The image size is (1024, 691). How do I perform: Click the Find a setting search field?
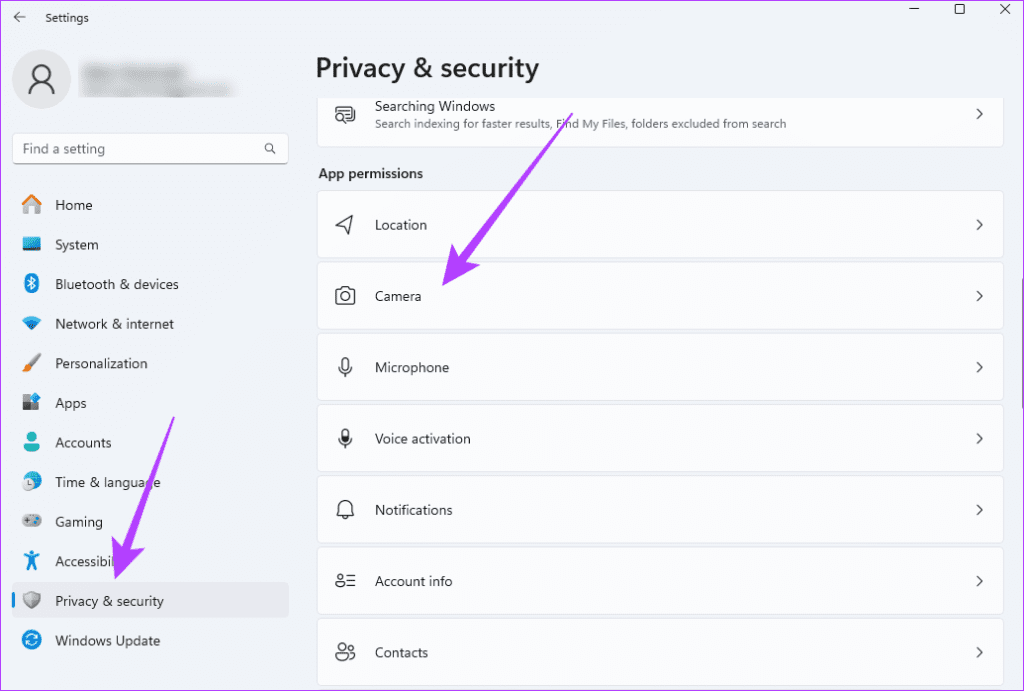pos(150,148)
